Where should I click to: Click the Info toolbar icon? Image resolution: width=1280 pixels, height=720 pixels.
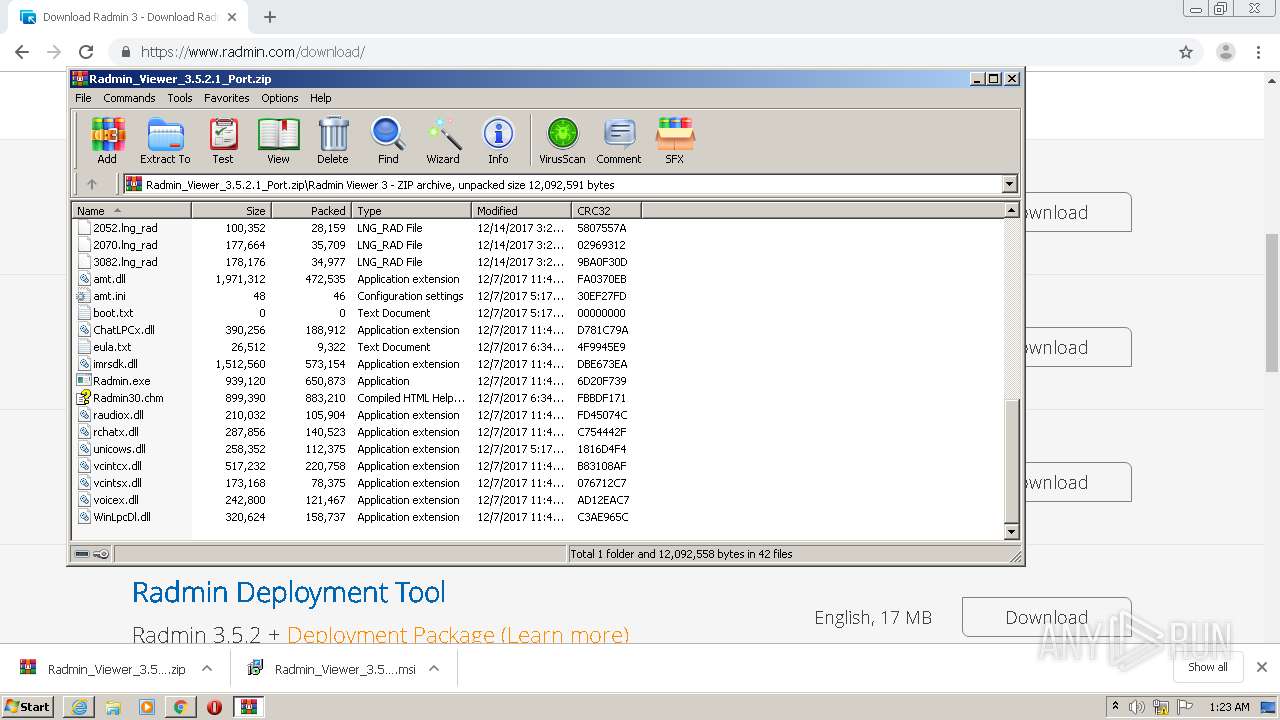pos(498,140)
